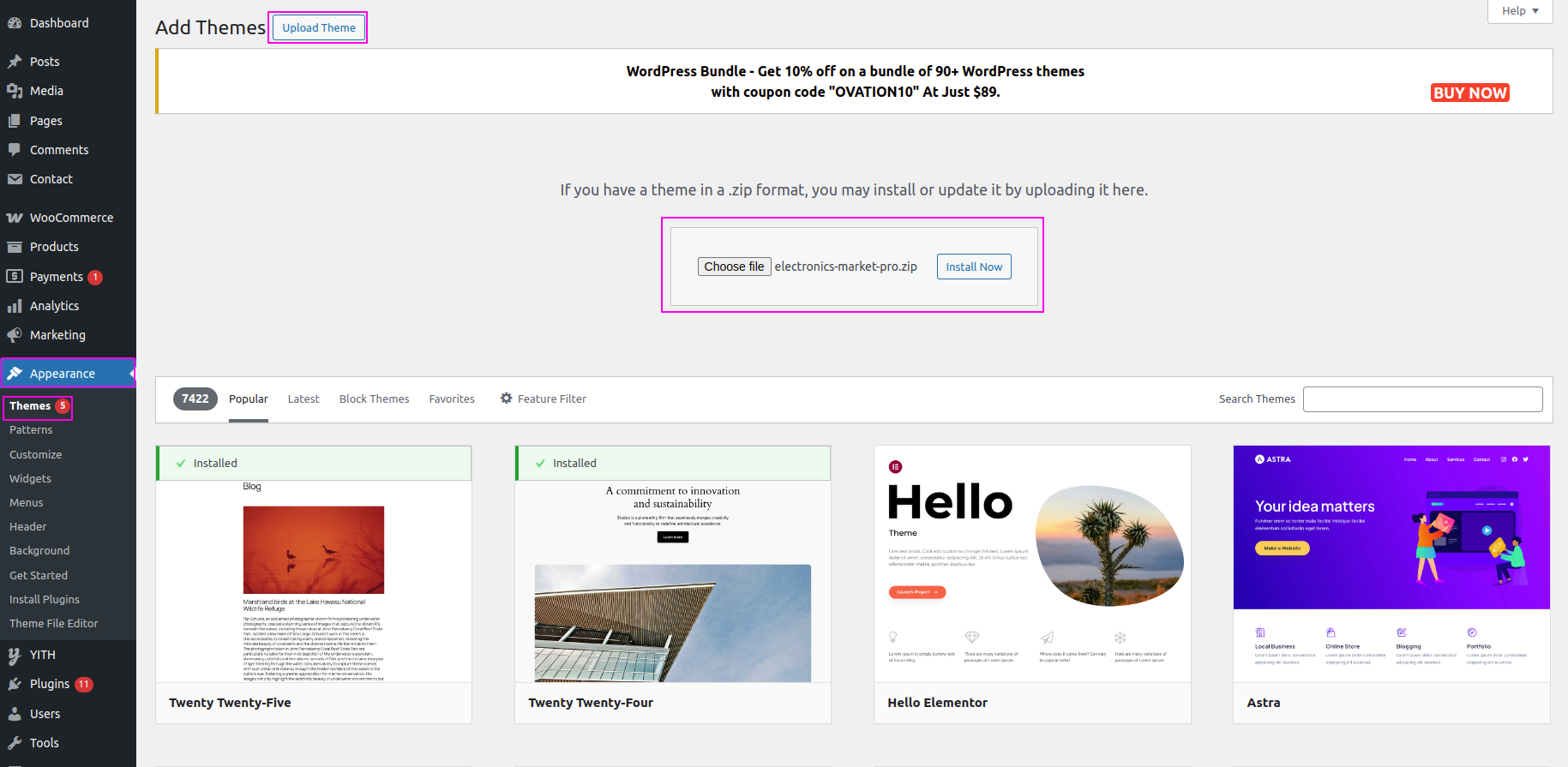Open the Menus submenu item
Viewport: 1568px width, 767px height.
(27, 503)
